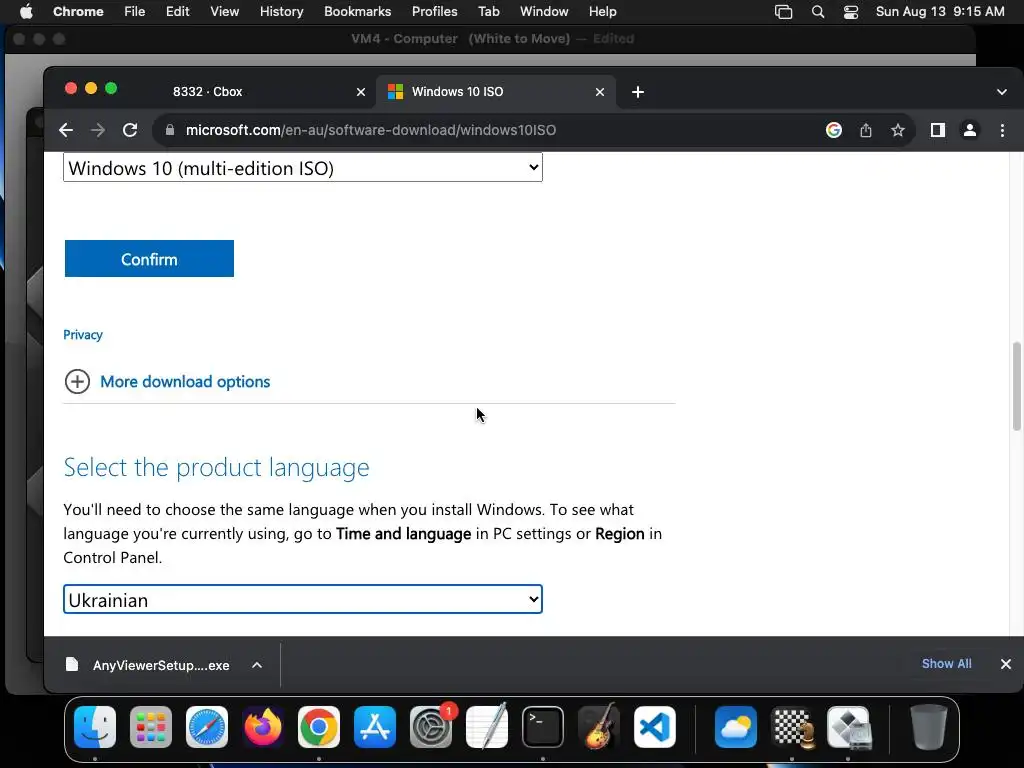Click the lock icon in address bar
This screenshot has width=1024, height=768.
[x=170, y=130]
